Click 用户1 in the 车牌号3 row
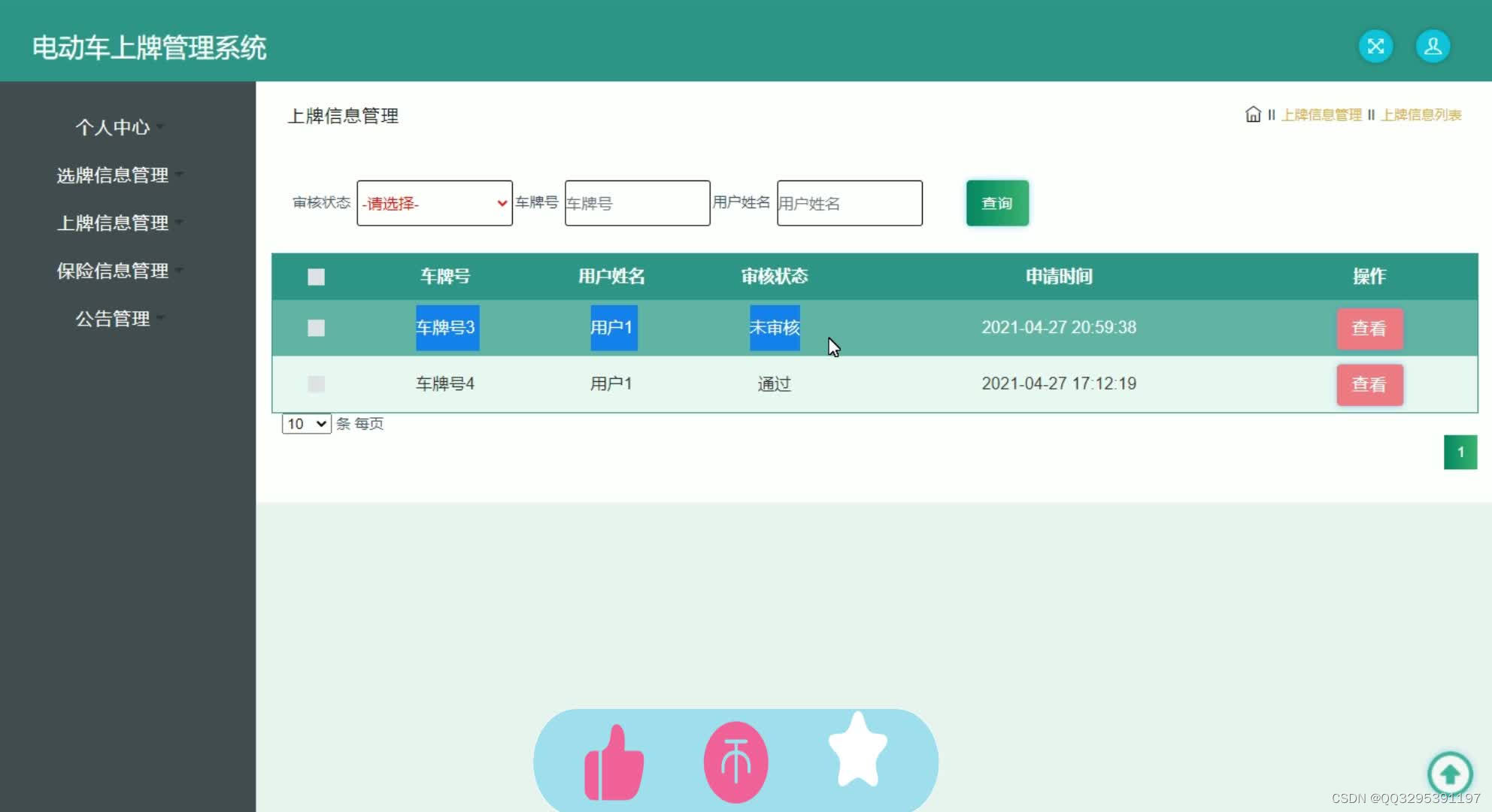The width and height of the screenshot is (1492, 812). coord(614,328)
